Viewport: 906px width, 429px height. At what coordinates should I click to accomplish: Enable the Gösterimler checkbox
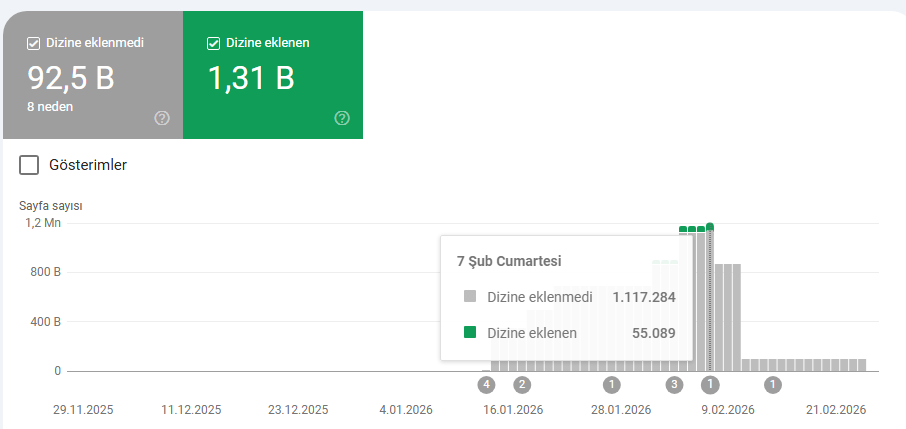[x=30, y=165]
